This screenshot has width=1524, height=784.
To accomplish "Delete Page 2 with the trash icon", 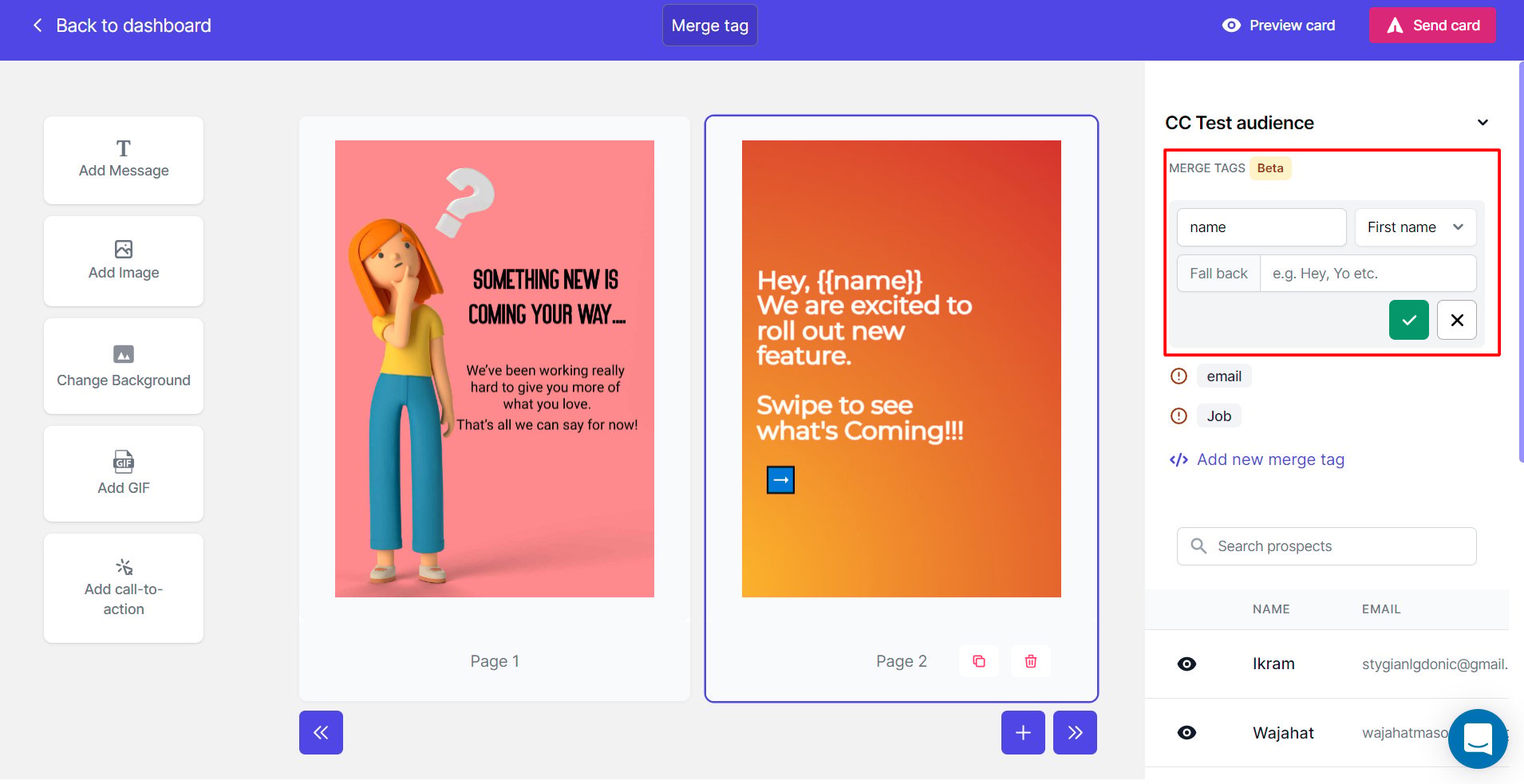I will [1031, 661].
